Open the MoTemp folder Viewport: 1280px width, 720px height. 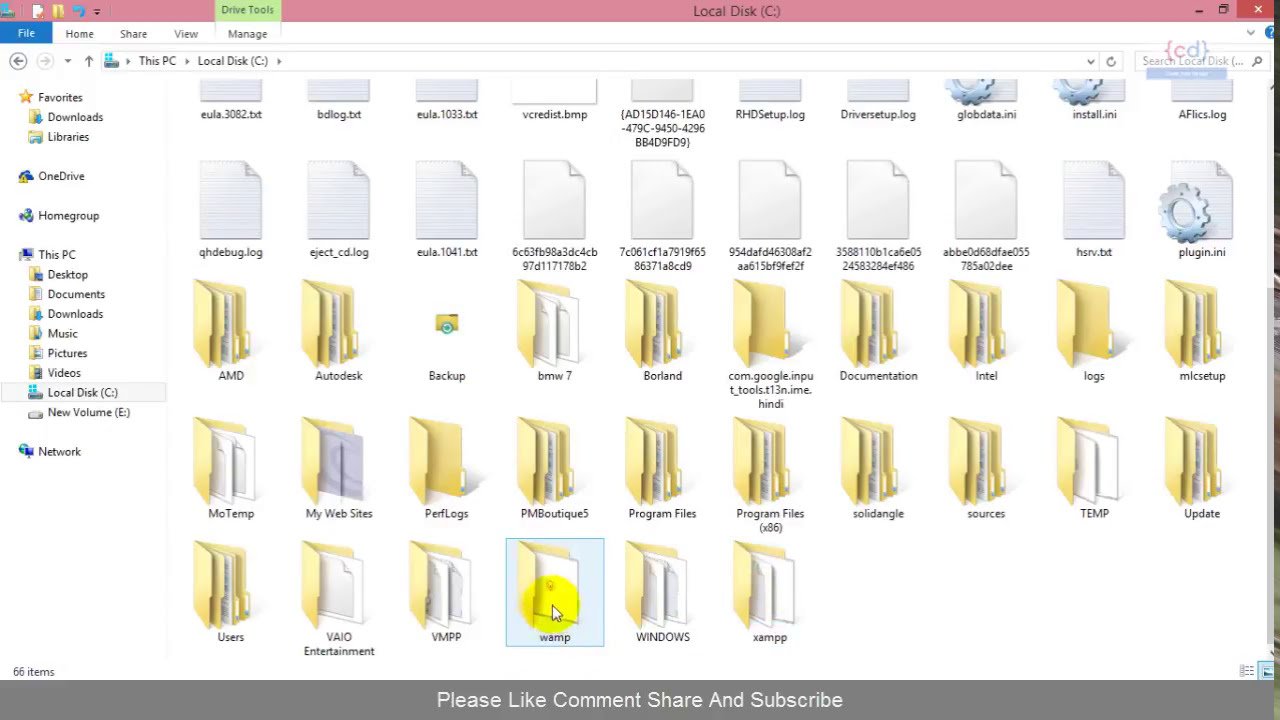230,468
